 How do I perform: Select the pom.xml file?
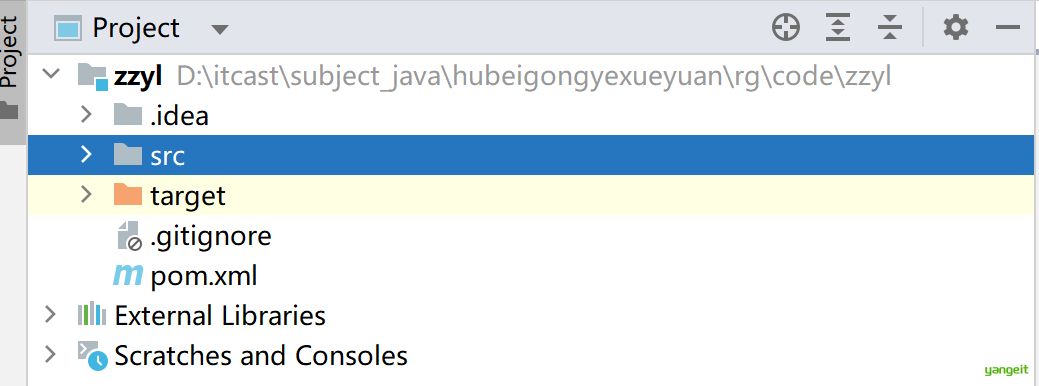tap(203, 275)
